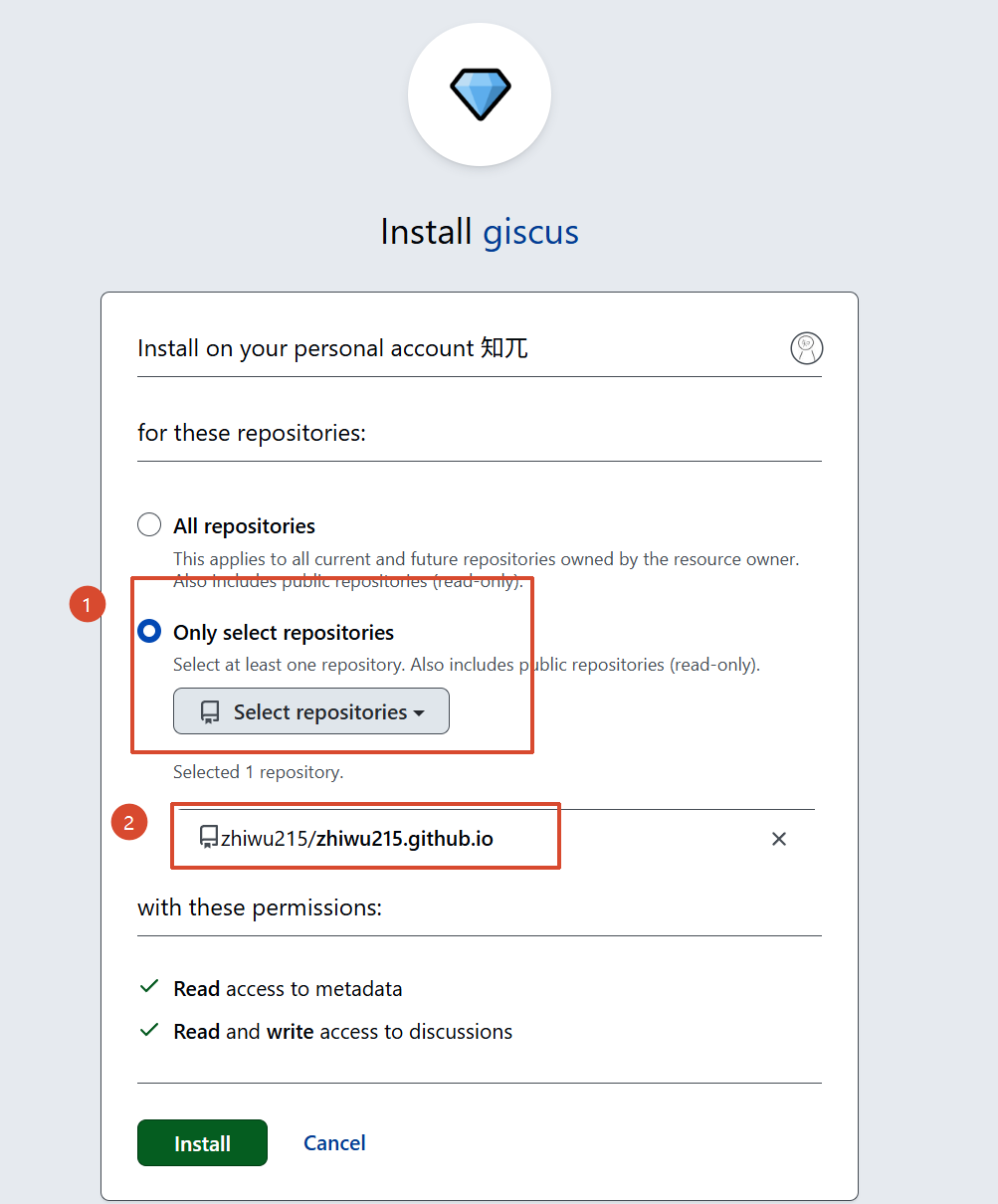Click the green Install button
This screenshot has height=1204, width=998.
click(202, 1142)
